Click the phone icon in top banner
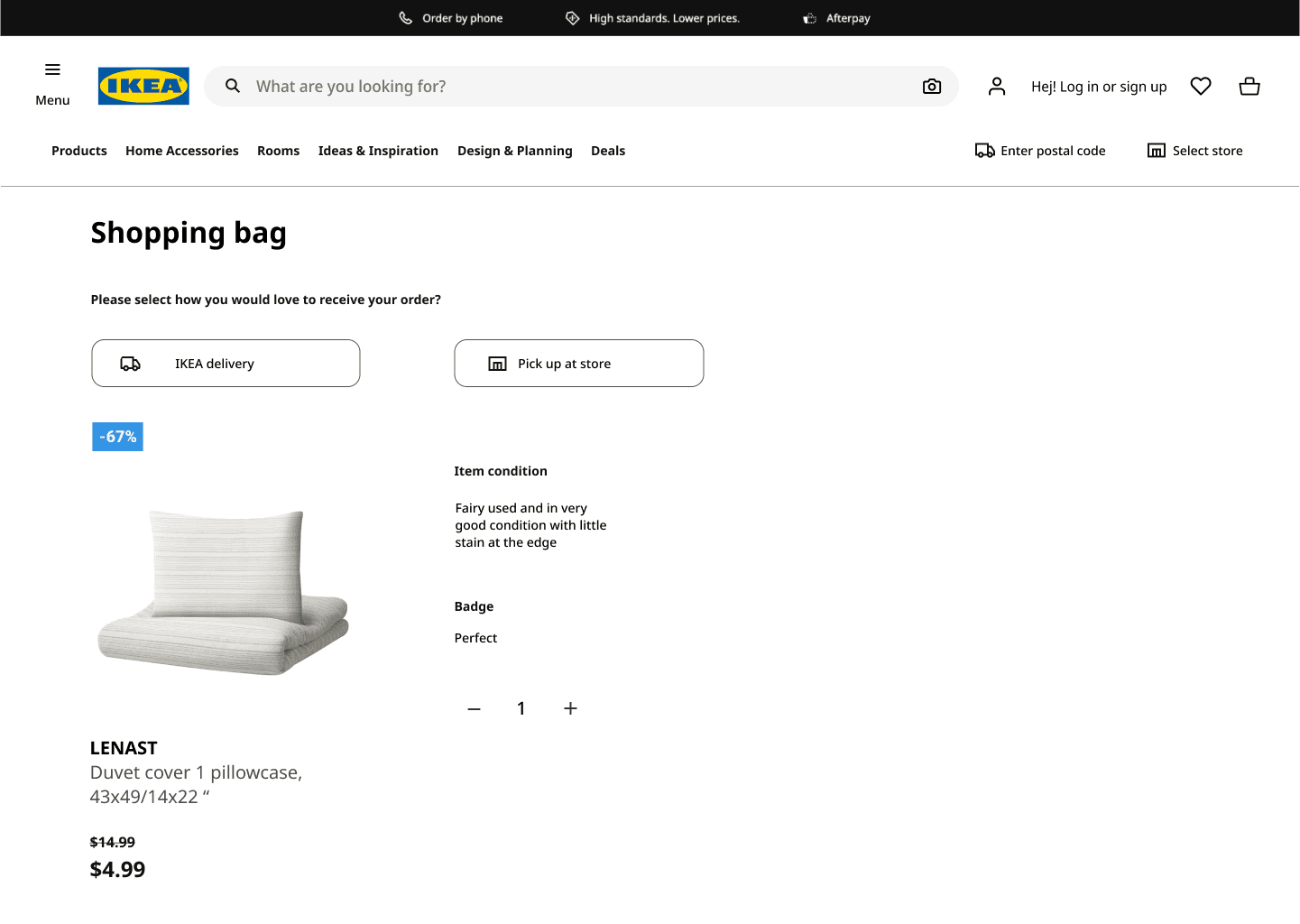Screen dimensions: 1300x924 coord(406,18)
